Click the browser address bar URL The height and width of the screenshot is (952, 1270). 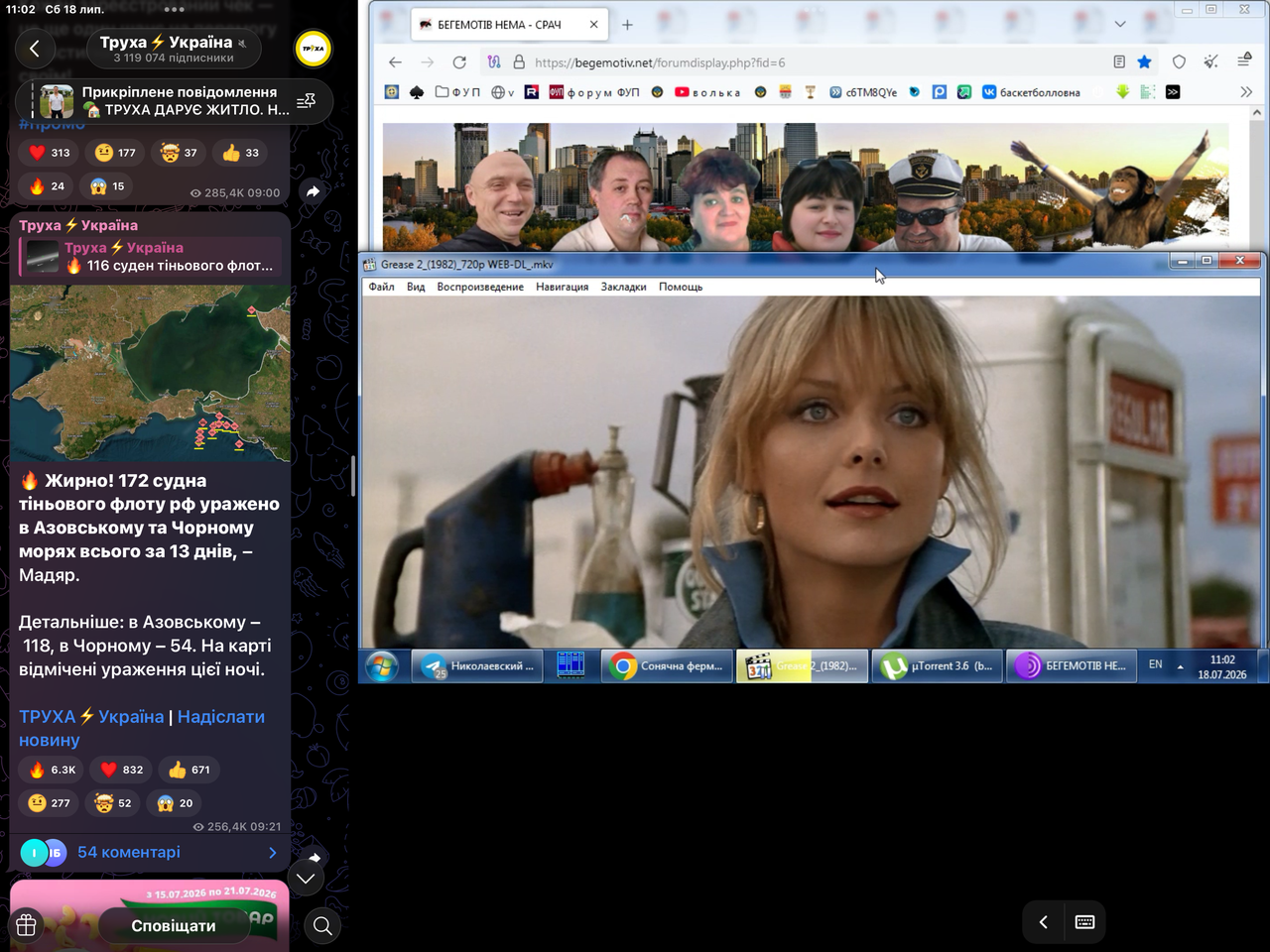point(660,62)
